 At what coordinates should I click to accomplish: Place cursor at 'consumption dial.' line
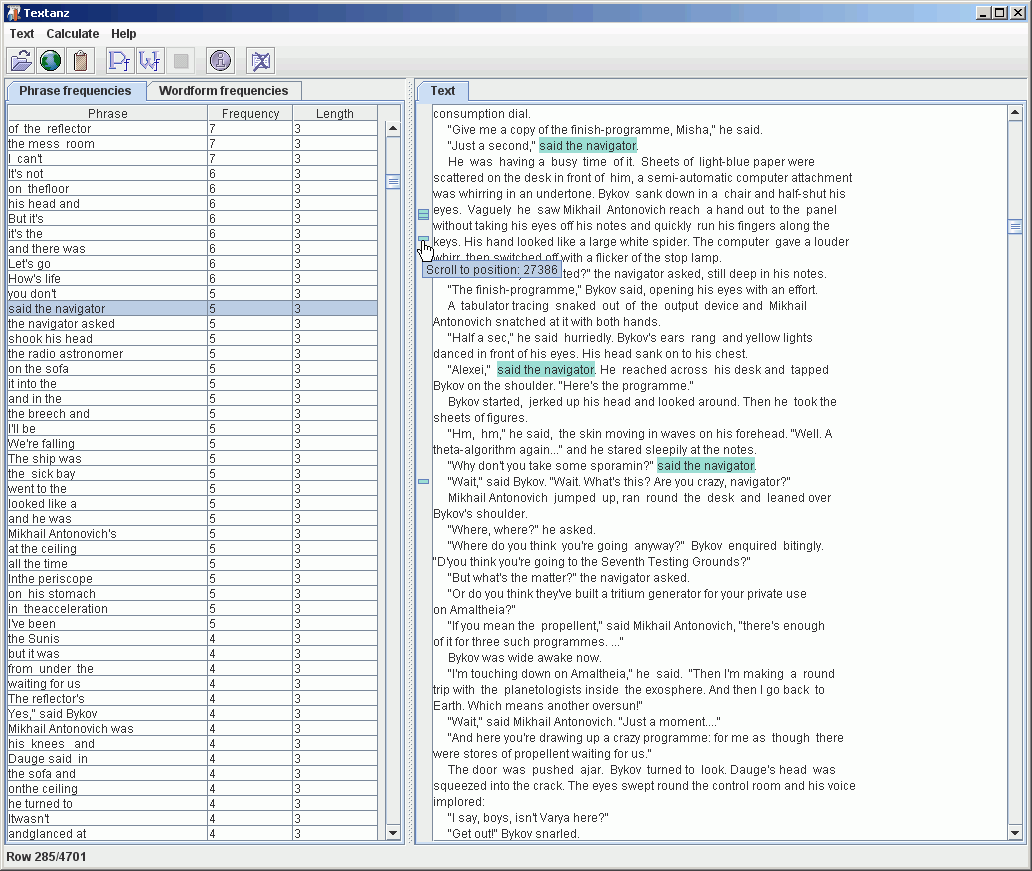482,114
